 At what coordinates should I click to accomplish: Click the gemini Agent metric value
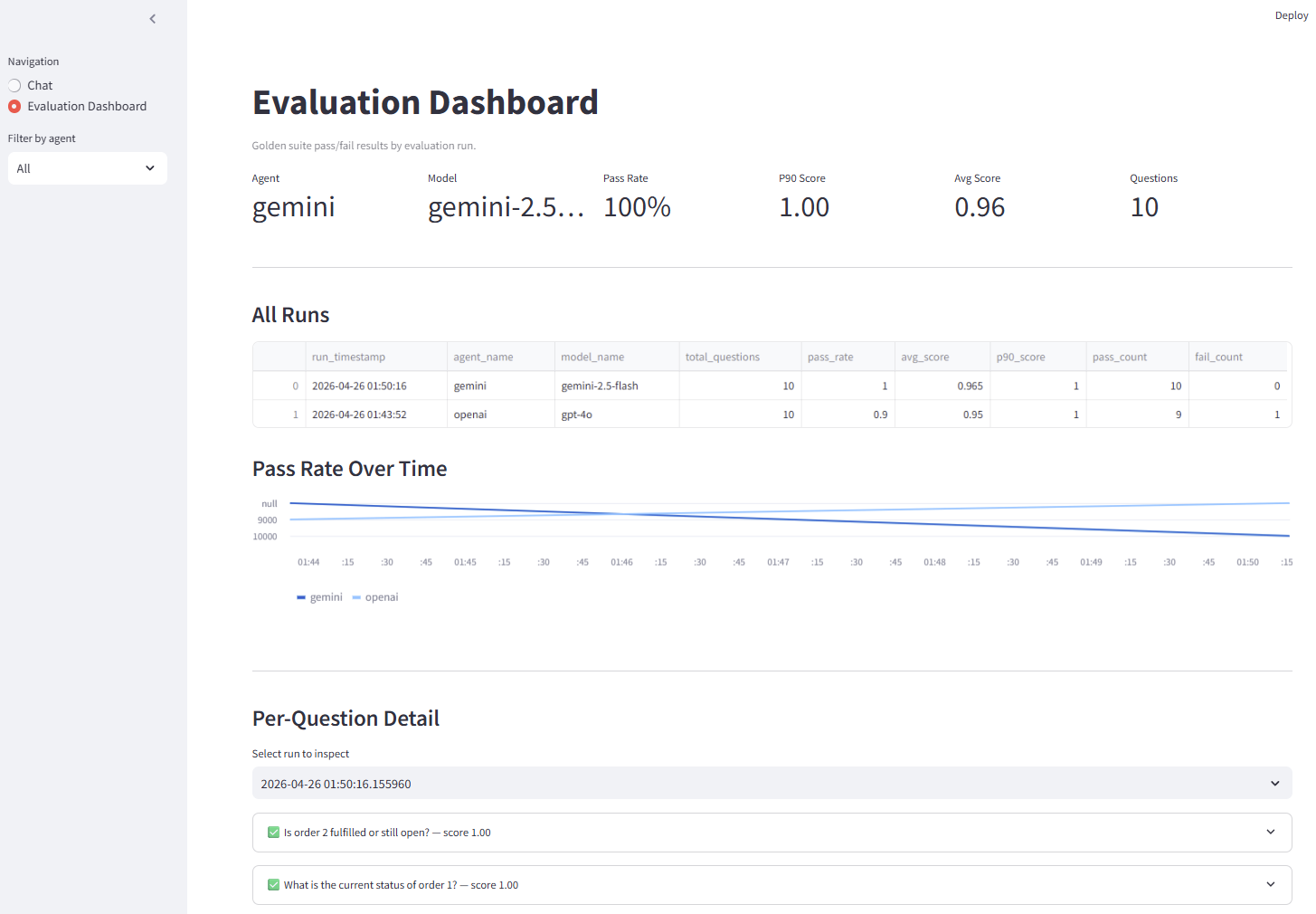click(293, 207)
